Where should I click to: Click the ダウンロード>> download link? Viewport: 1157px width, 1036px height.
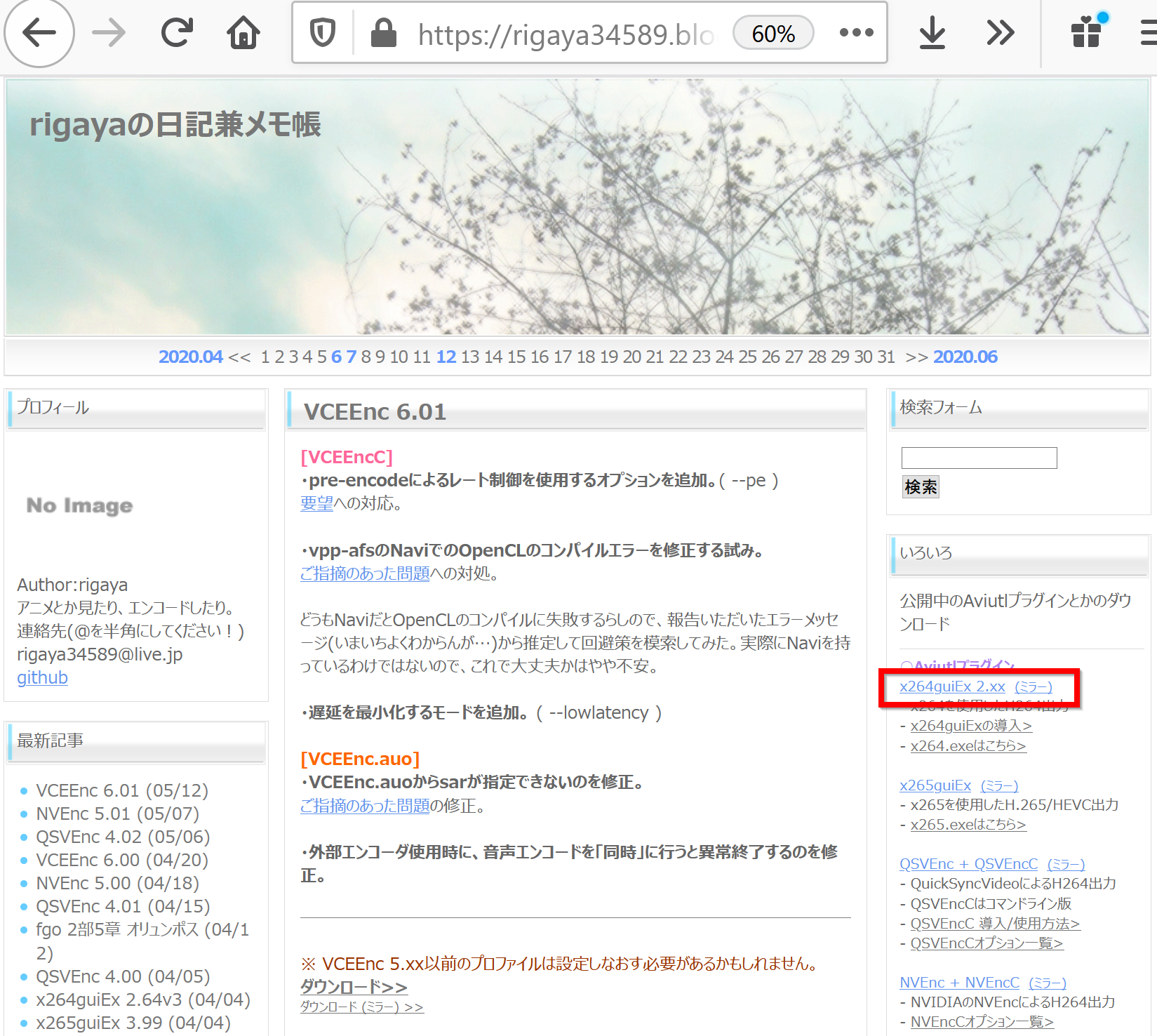[x=354, y=986]
